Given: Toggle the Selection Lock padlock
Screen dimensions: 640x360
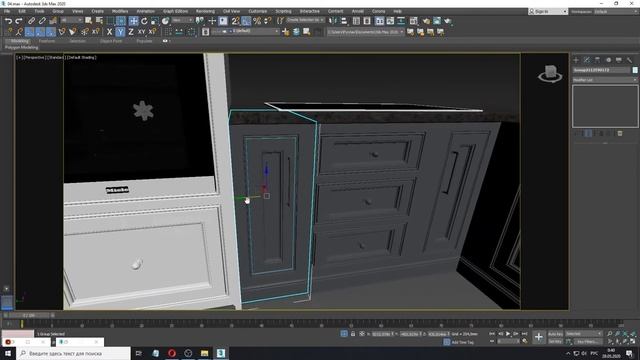Looking at the screenshot, I should tap(353, 334).
